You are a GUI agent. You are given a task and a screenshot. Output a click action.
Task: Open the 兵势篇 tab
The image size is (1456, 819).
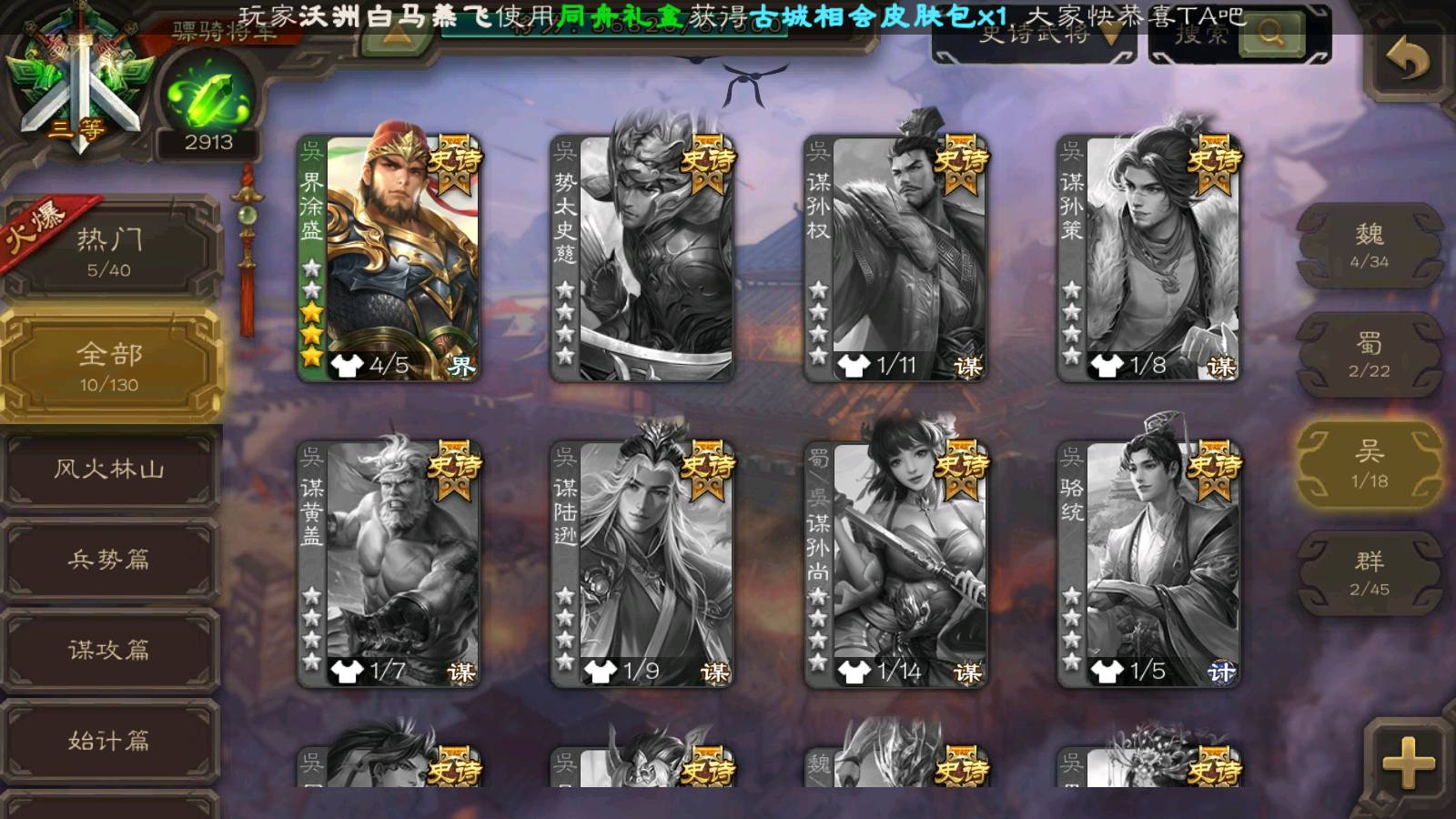click(109, 559)
